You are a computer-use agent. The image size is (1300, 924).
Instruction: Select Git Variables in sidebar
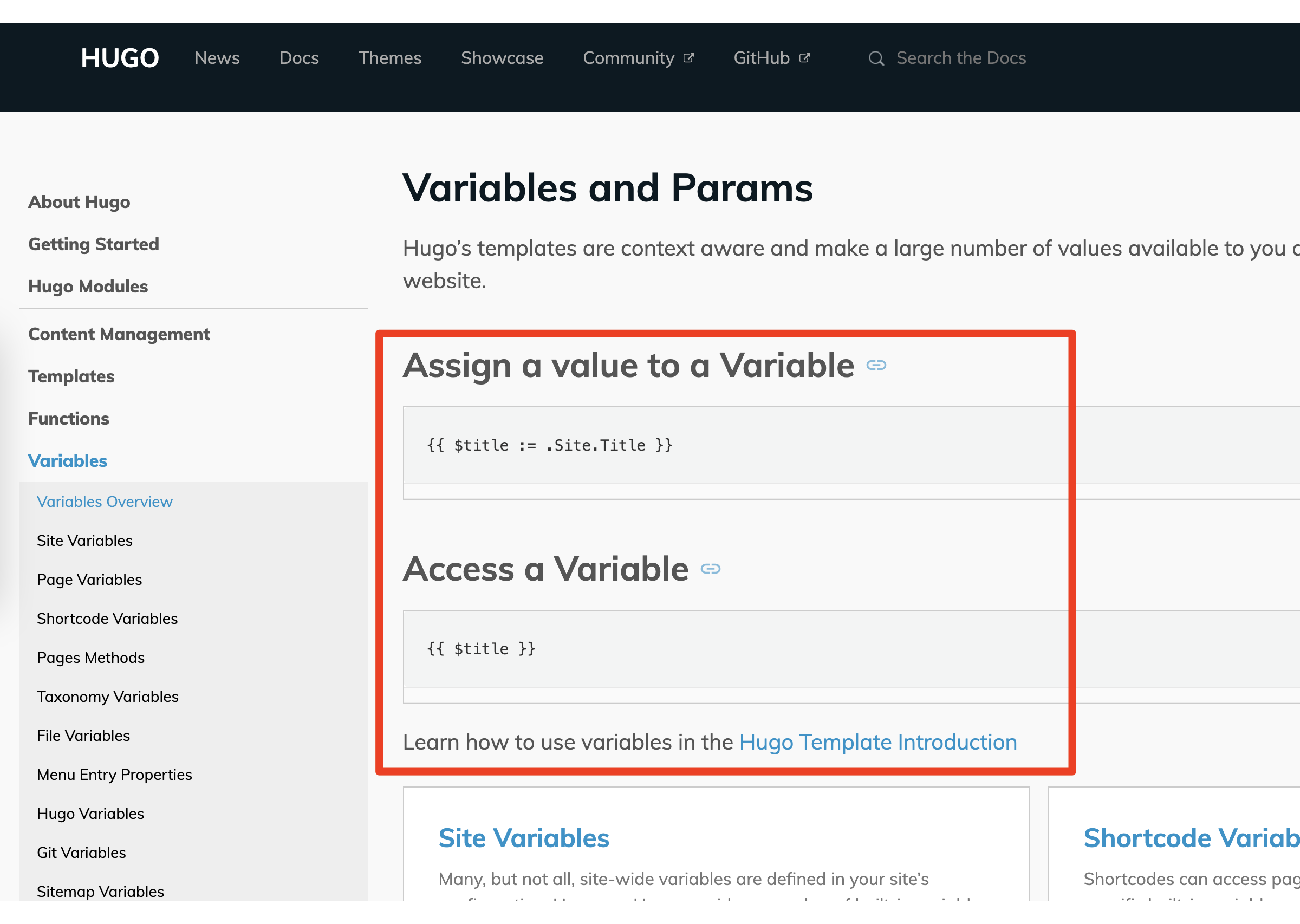click(x=81, y=853)
